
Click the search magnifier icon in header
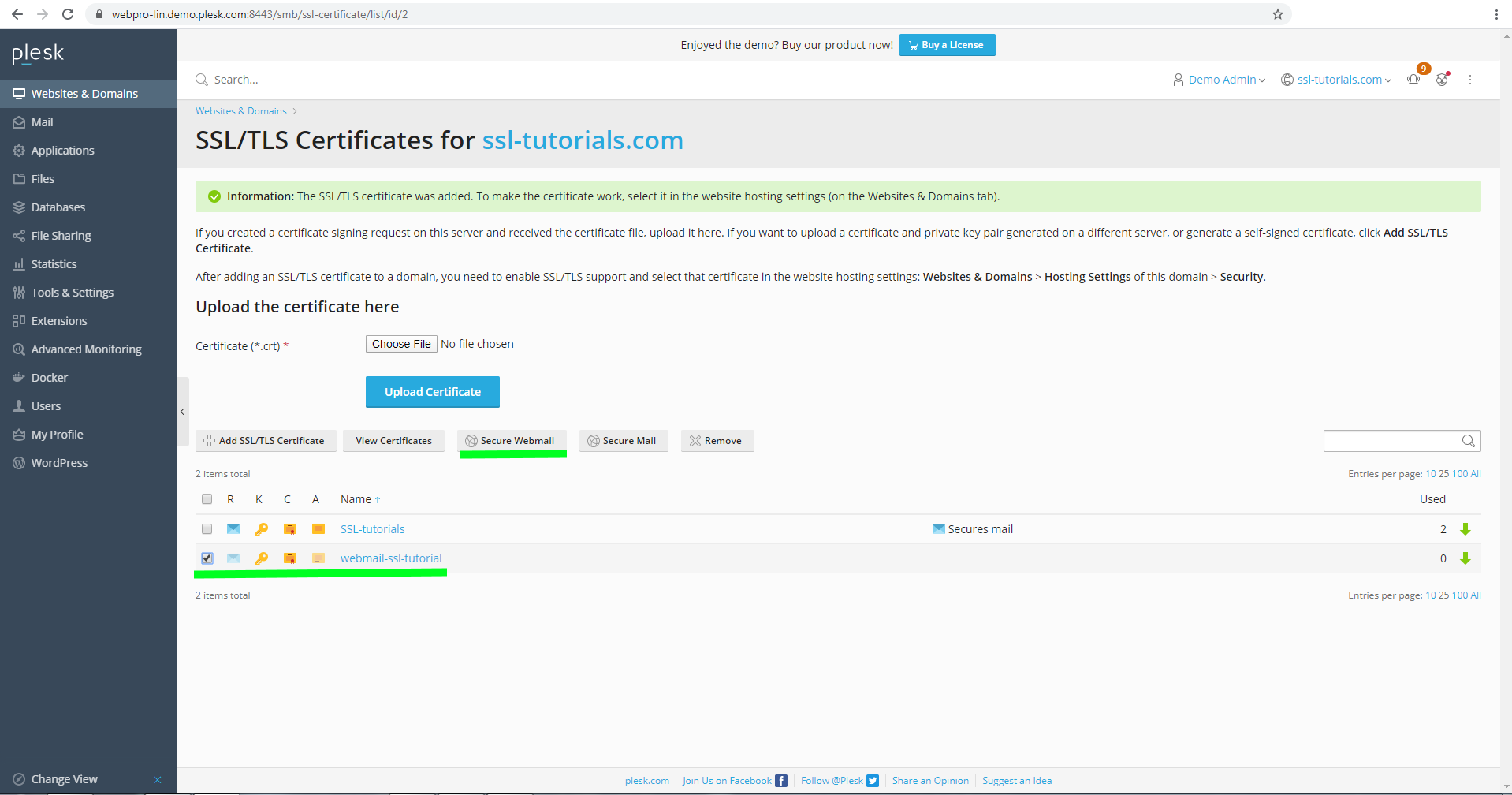[202, 80]
